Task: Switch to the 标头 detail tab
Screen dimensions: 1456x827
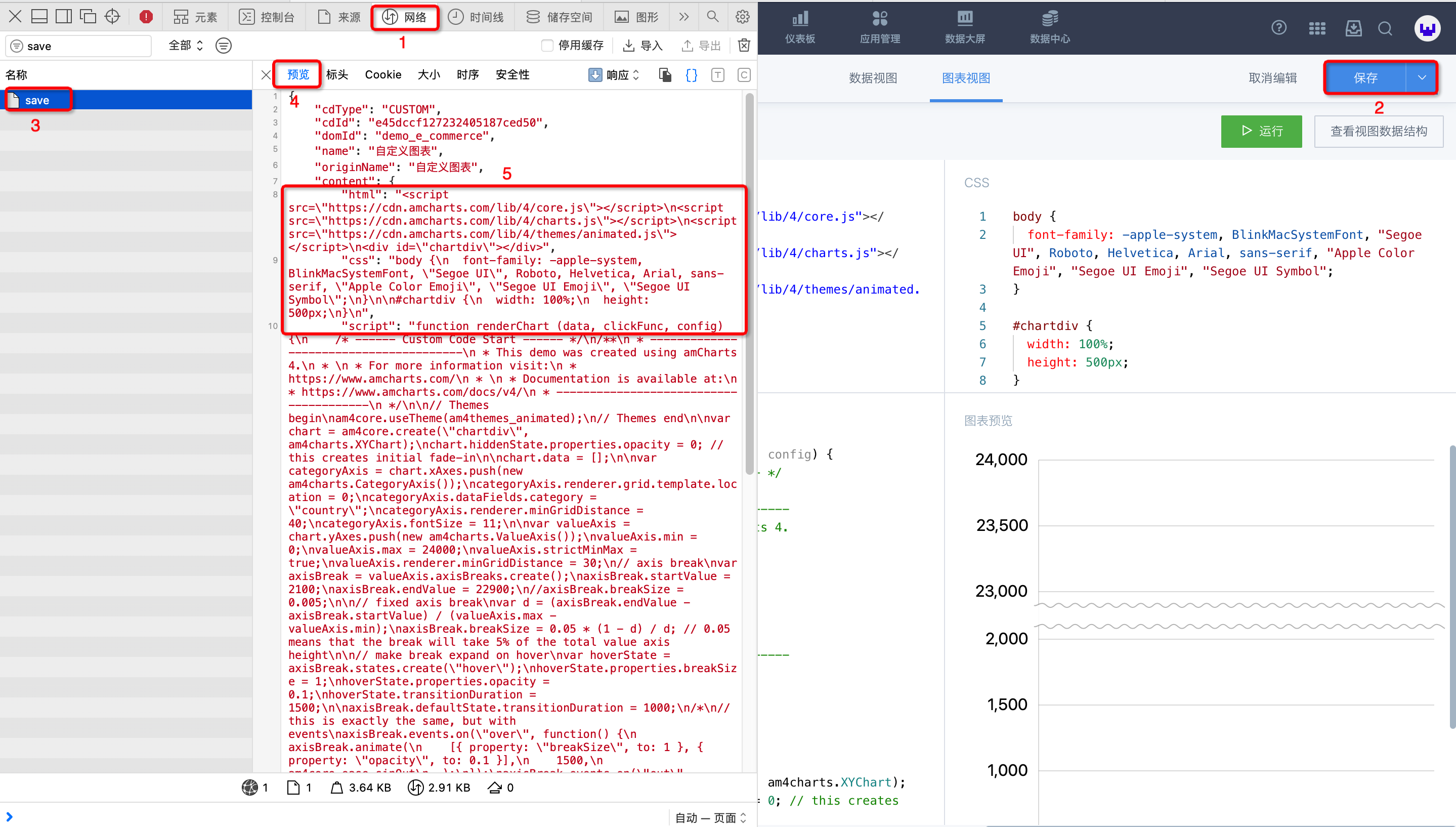Action: [x=337, y=75]
